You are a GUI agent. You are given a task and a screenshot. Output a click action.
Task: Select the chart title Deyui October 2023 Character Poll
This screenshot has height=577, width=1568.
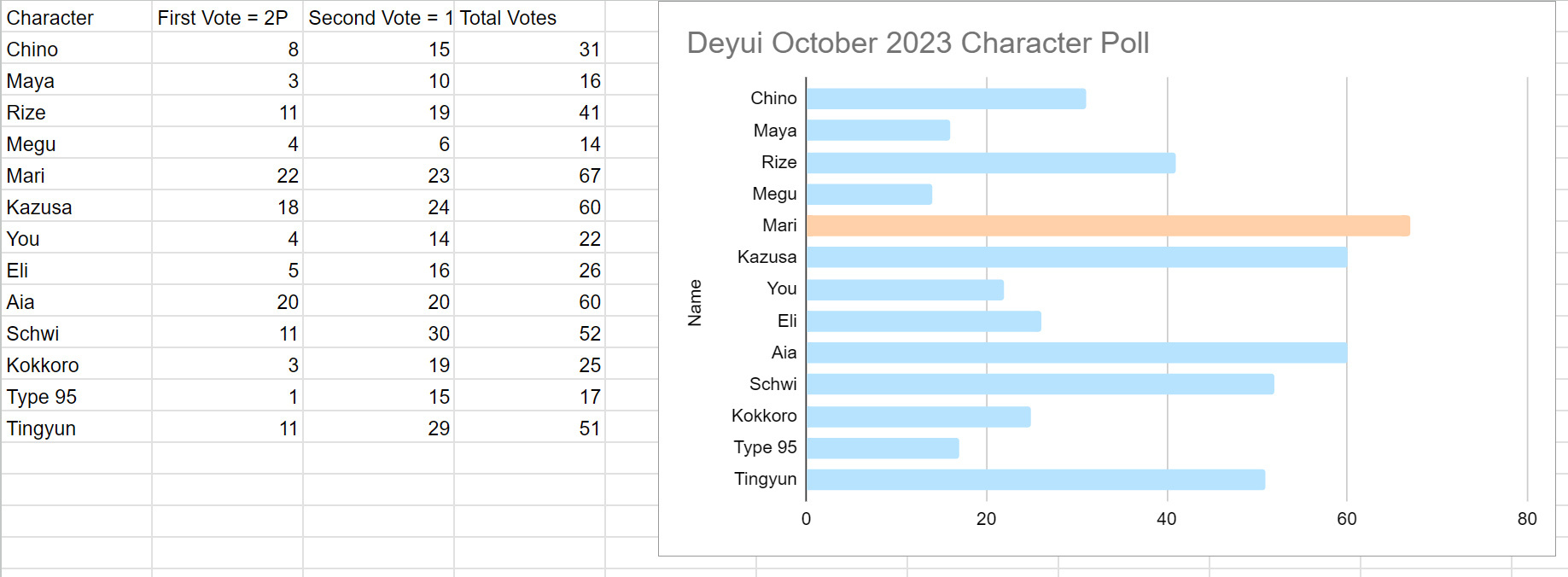[x=918, y=43]
